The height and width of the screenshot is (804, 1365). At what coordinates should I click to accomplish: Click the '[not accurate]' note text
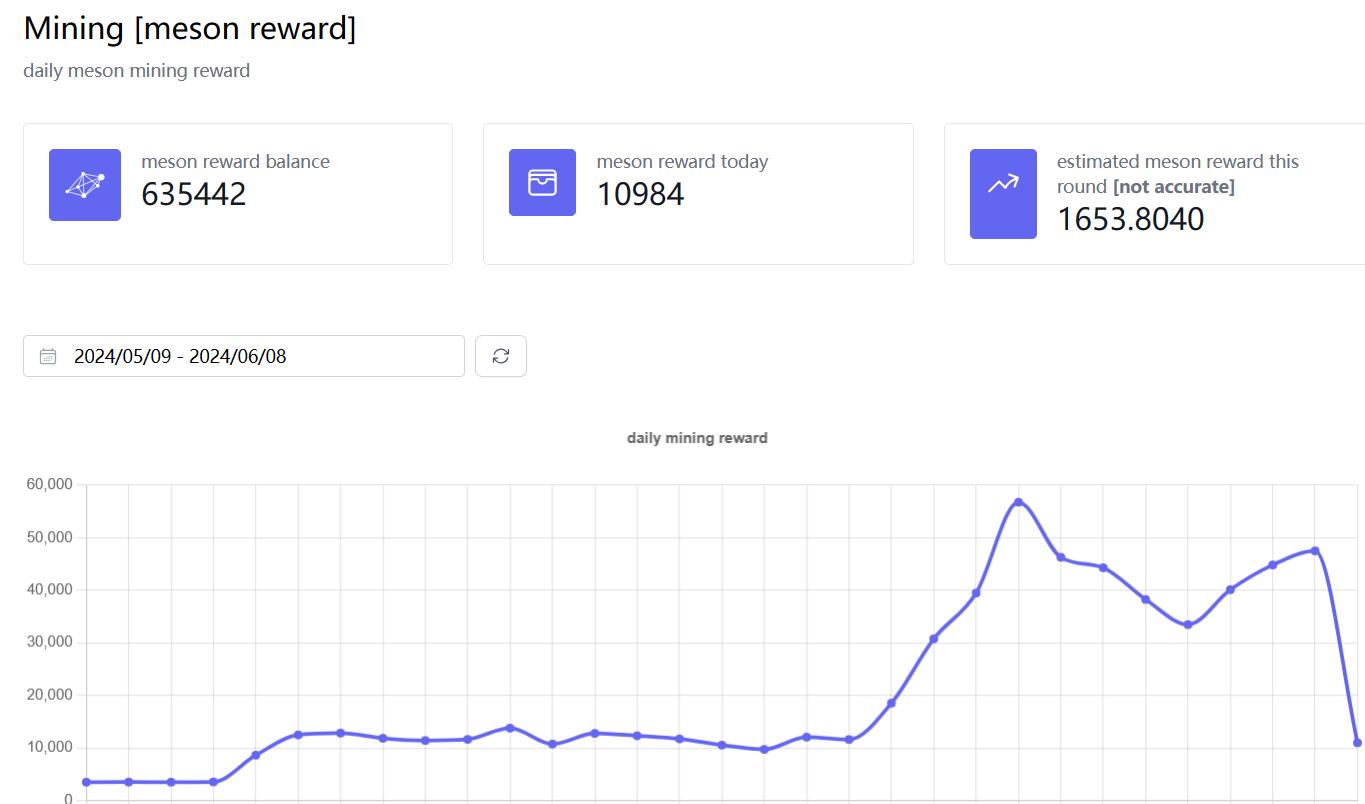[1174, 187]
